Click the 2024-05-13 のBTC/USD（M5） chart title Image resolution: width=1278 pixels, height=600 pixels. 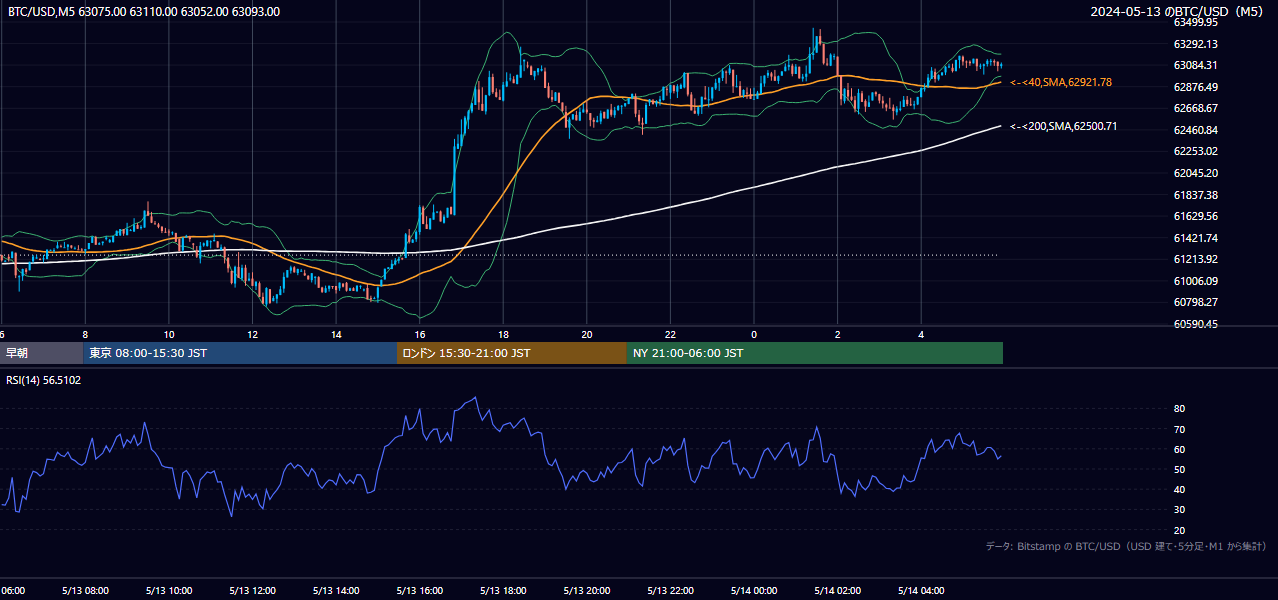pos(1178,12)
